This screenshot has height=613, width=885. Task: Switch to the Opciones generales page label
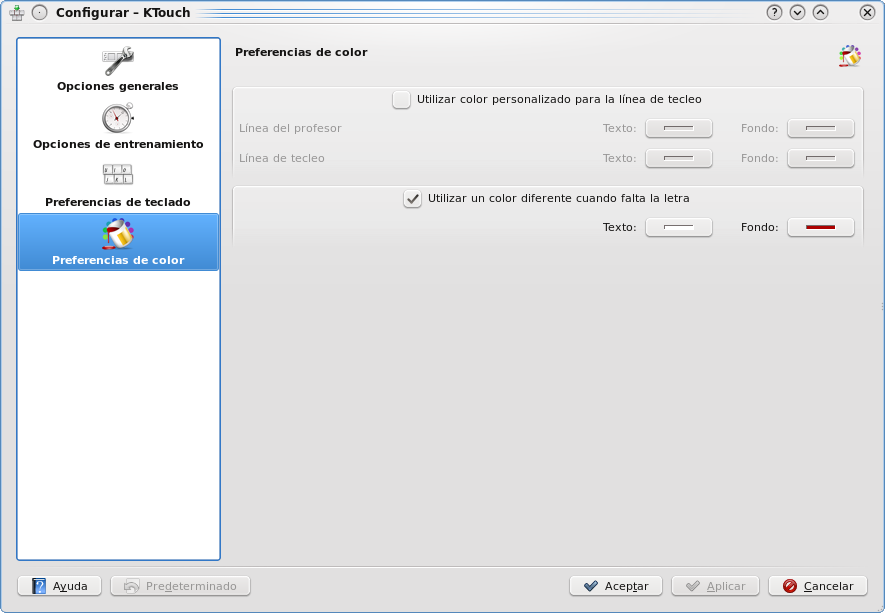[117, 86]
